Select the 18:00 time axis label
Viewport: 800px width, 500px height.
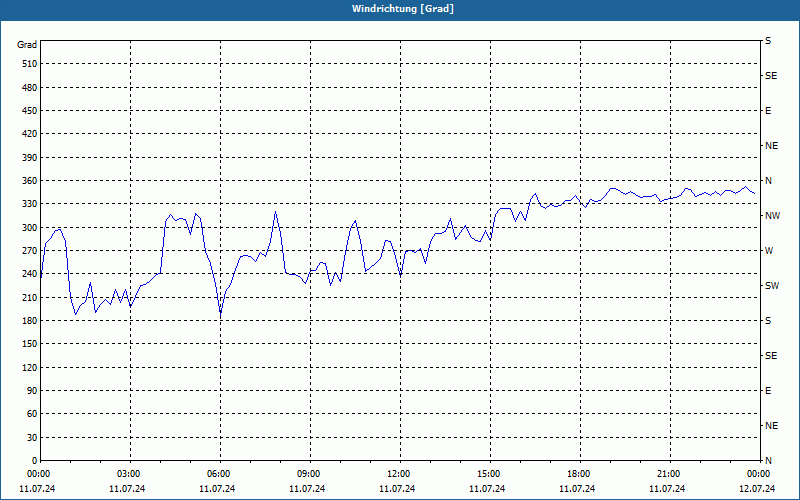(580, 474)
